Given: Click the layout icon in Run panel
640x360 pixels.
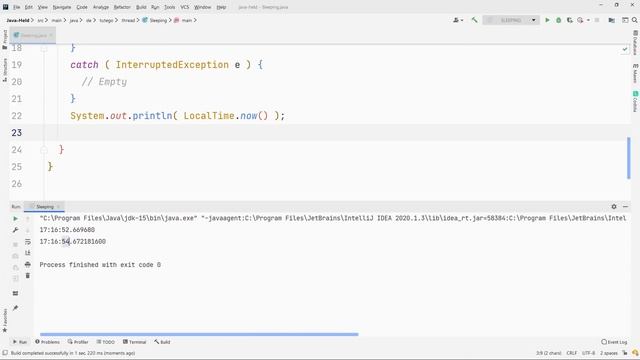Looking at the screenshot, I should (x=16, y=293).
